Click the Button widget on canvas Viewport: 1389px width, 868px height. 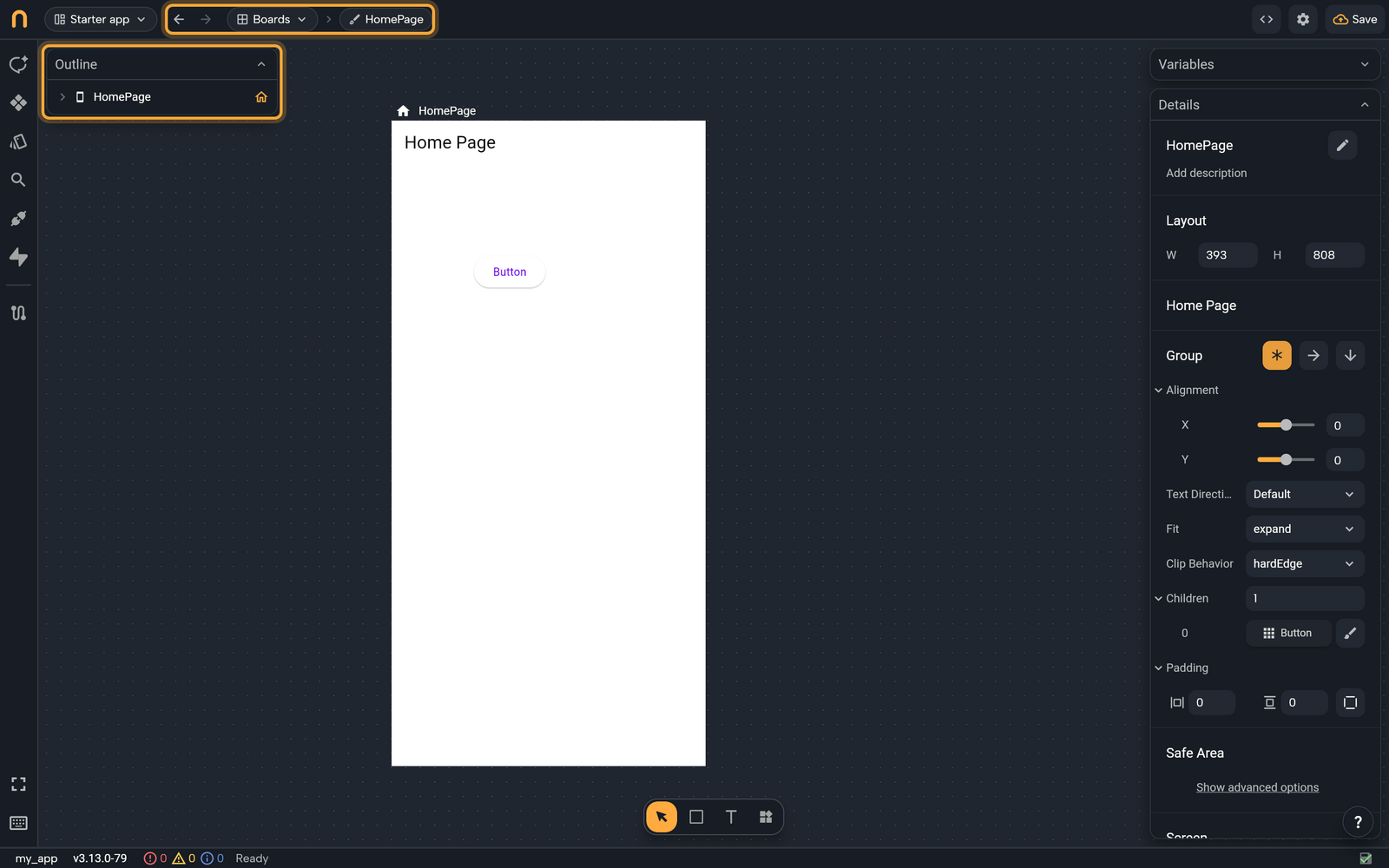coord(510,272)
